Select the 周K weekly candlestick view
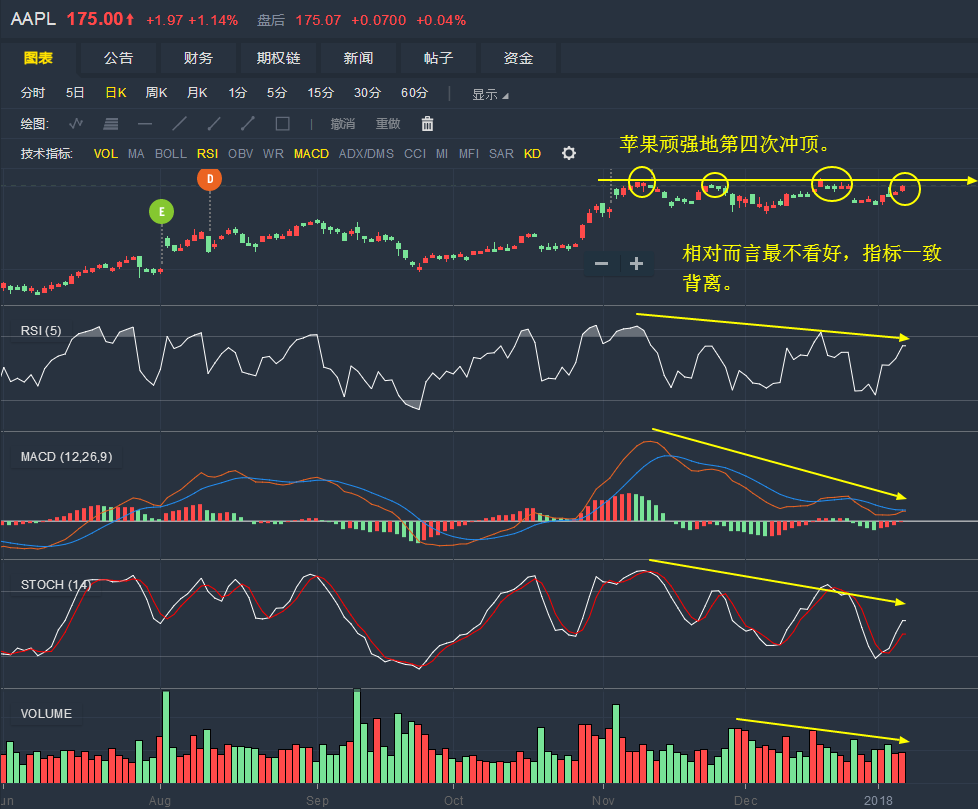The image size is (978, 809). (156, 93)
